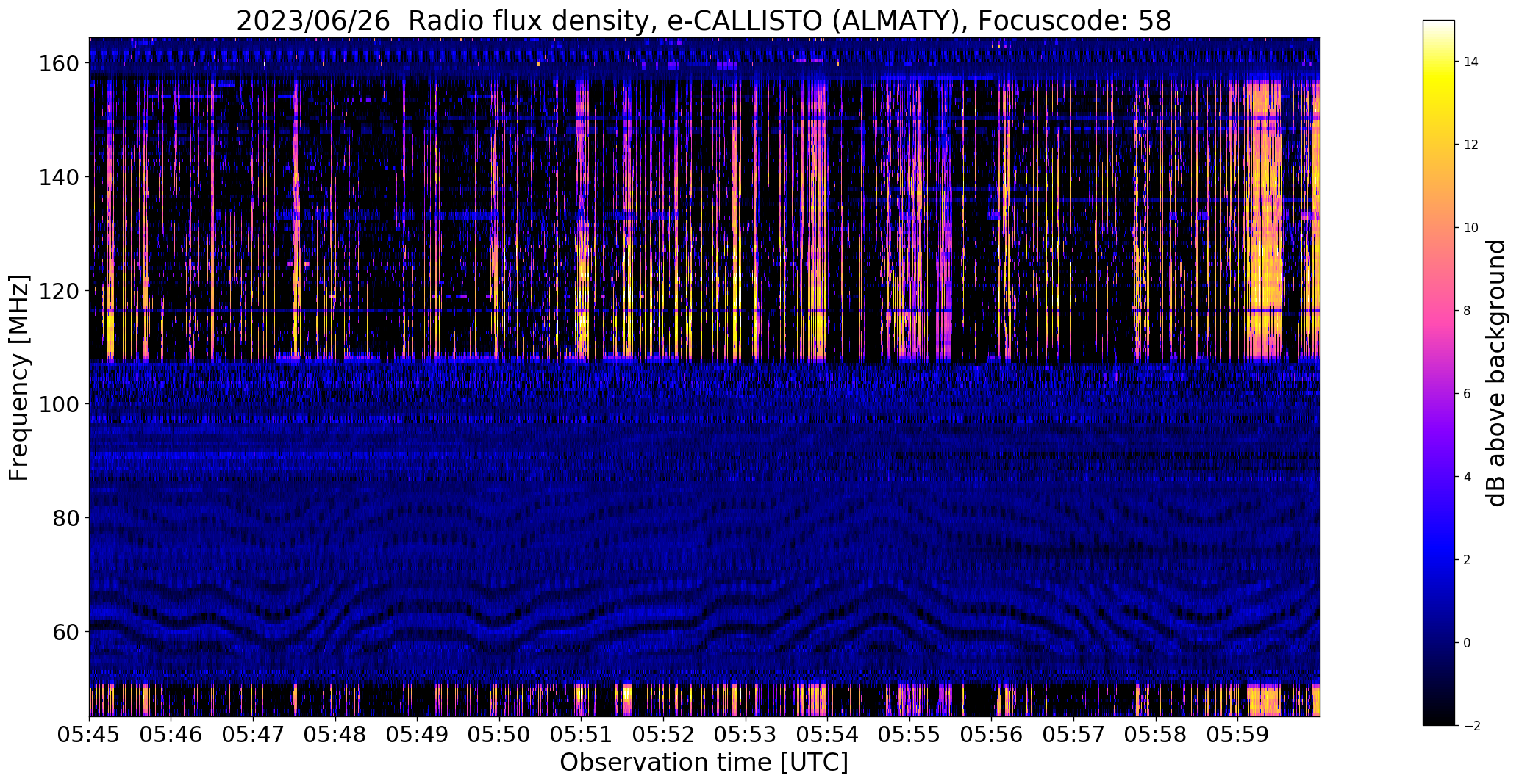Click the 8 value on the colorbar
This screenshot has width=1519, height=784.
point(1468,311)
